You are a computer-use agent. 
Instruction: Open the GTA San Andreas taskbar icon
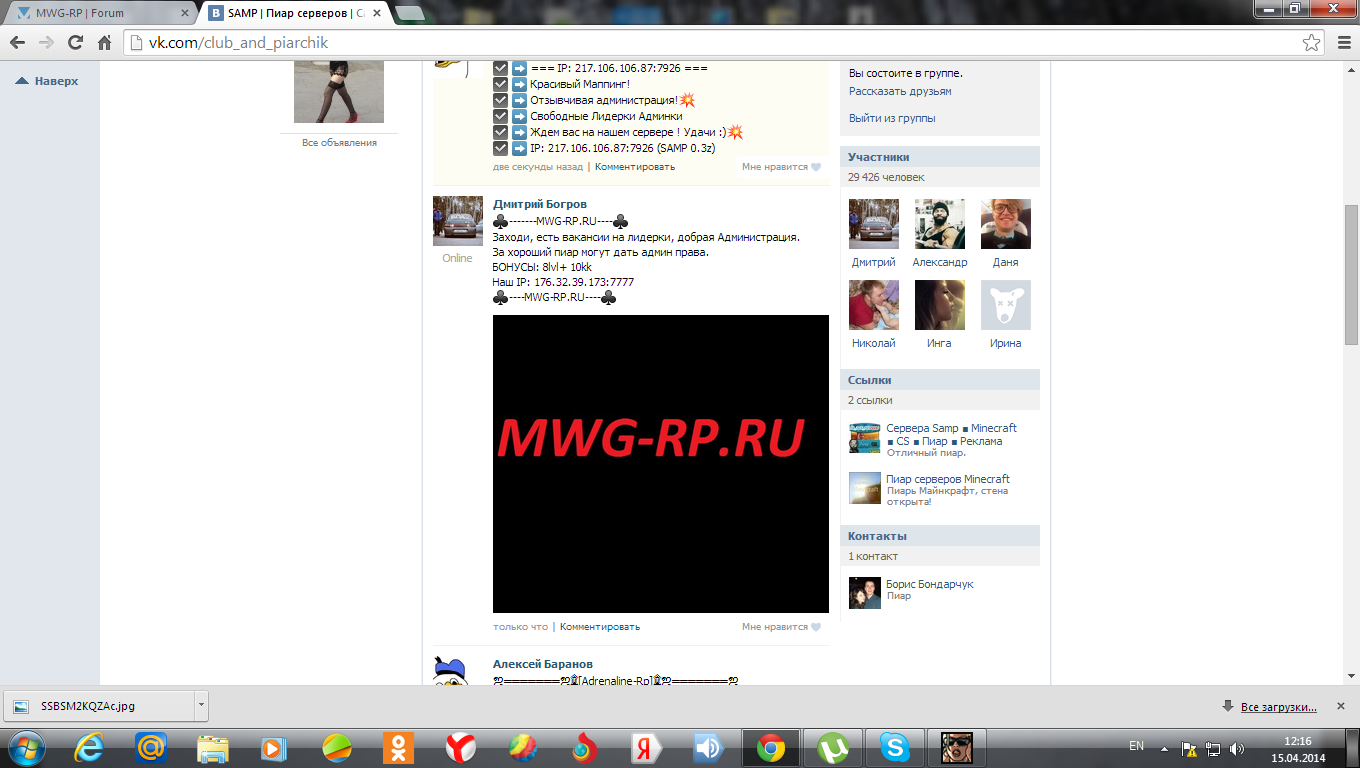[957, 748]
